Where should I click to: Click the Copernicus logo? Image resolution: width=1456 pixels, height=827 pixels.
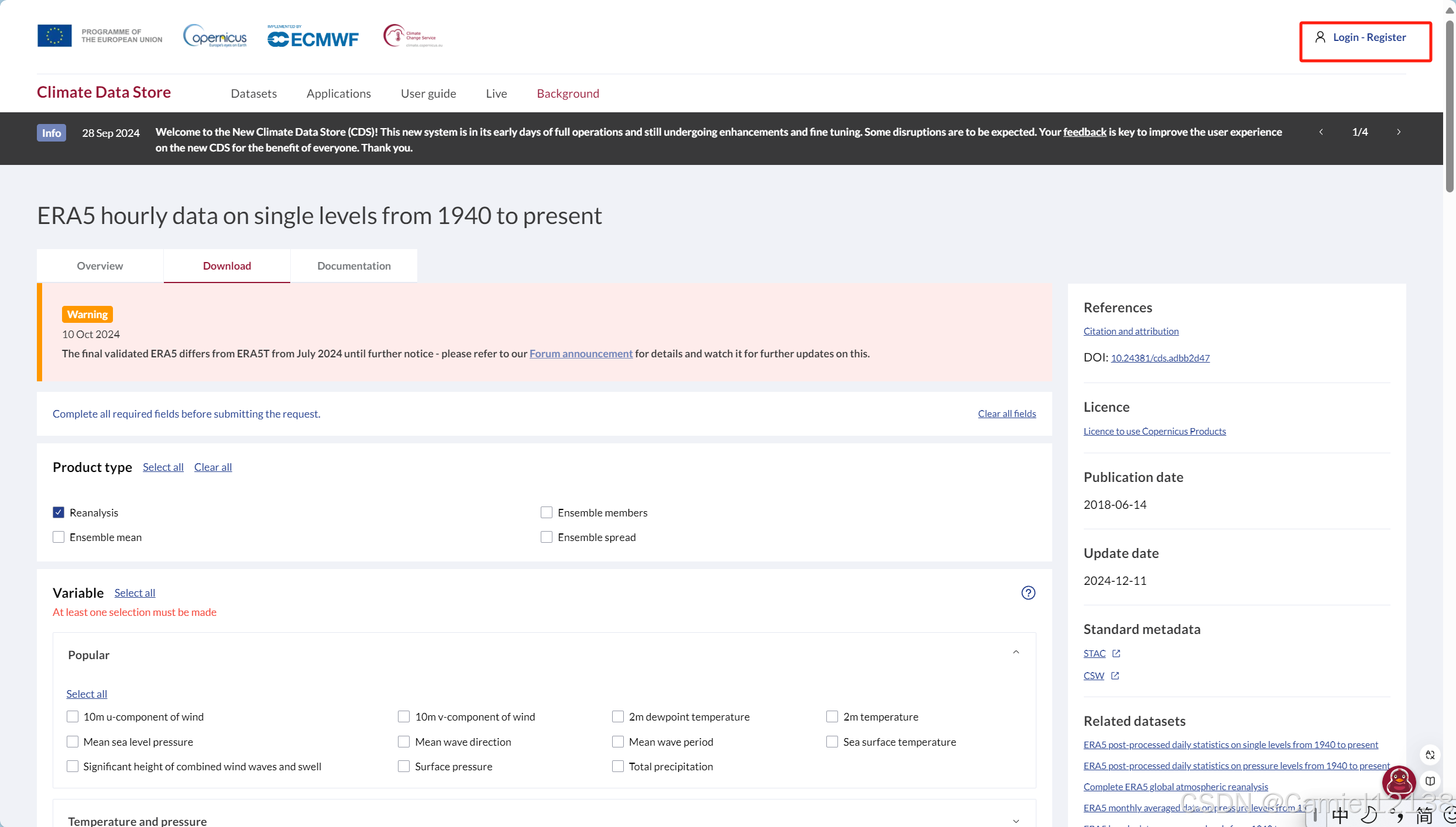coord(215,36)
